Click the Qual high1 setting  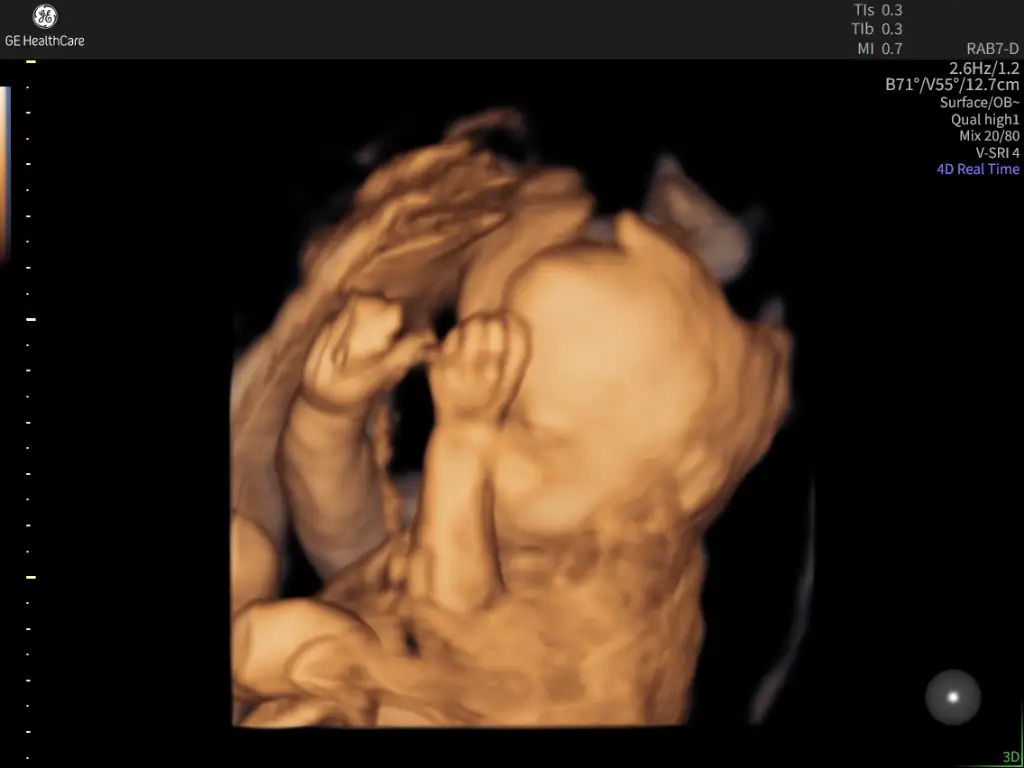[985, 120]
